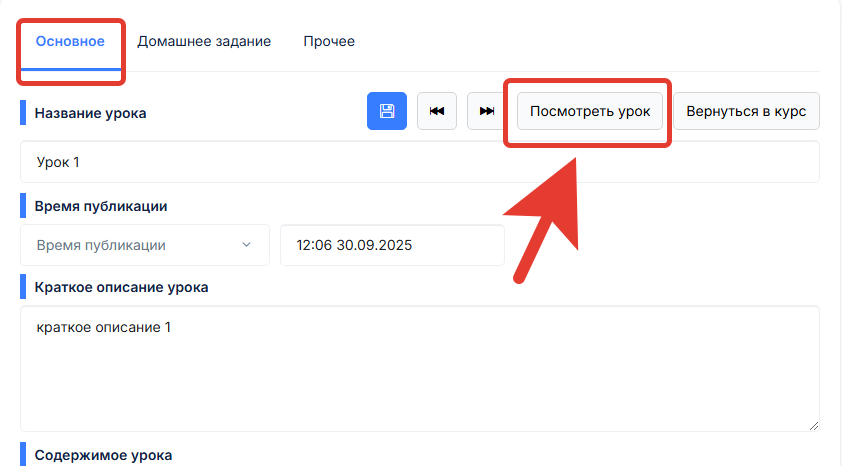Click the Посмотреть урок button
Screen dimensions: 842x466
coord(590,111)
